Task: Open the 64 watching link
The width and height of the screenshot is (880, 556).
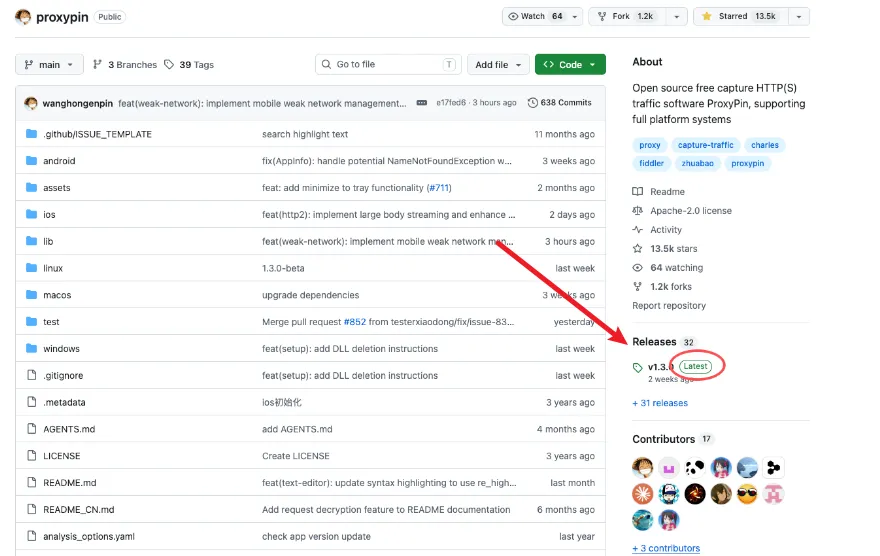Action: 676,268
